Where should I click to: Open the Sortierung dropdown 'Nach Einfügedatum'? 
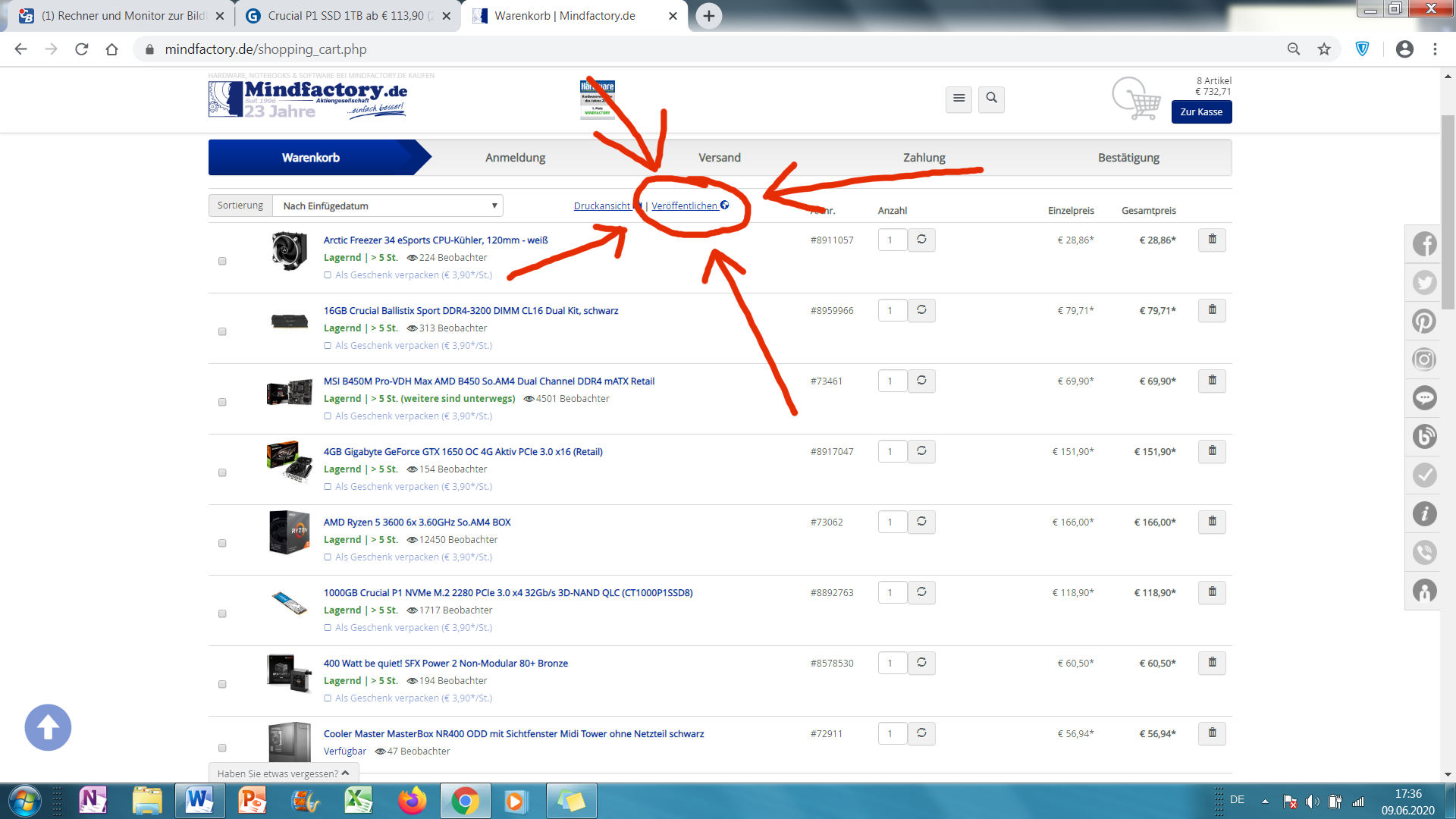coord(388,206)
